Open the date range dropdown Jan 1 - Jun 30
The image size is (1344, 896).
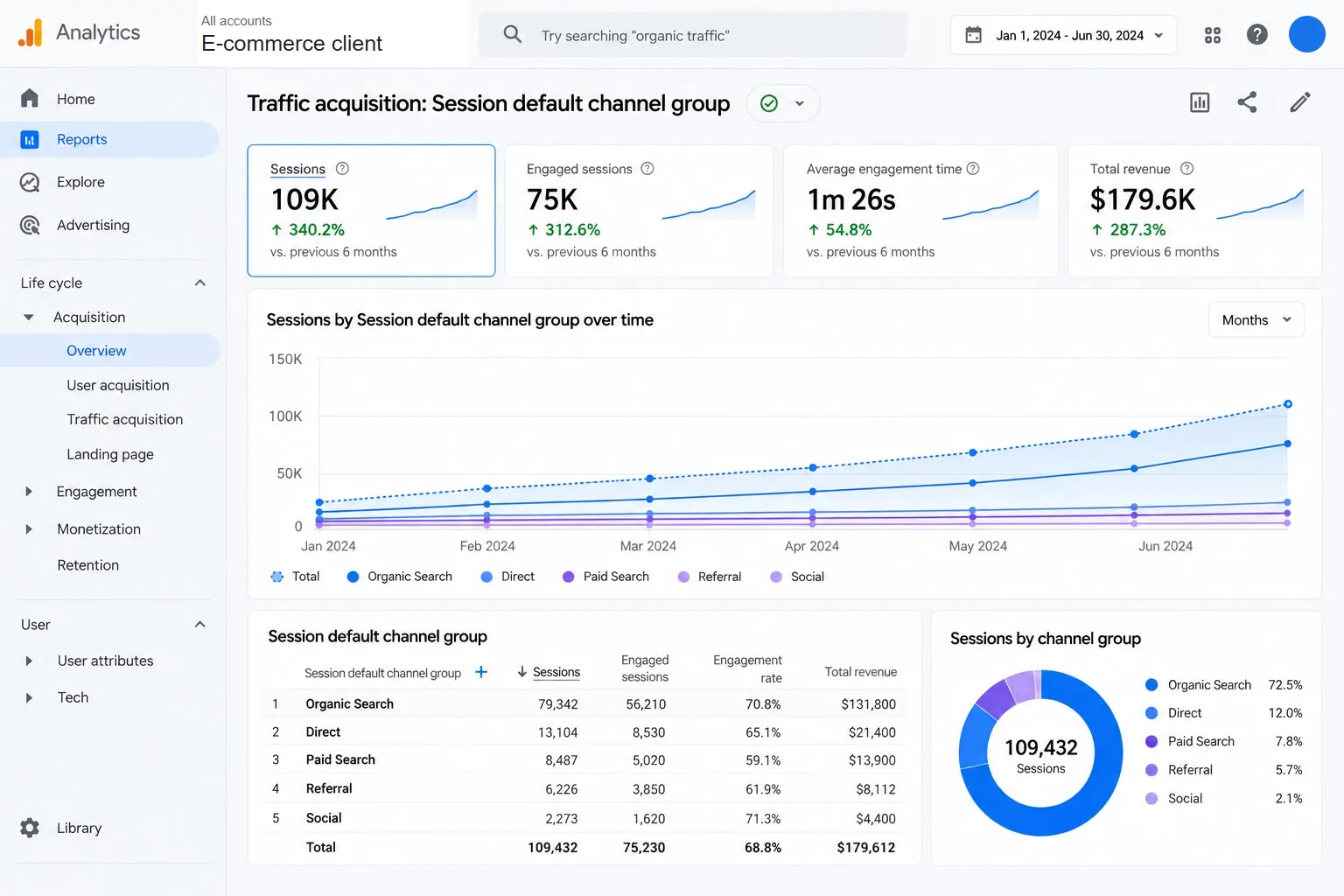[x=1063, y=35]
